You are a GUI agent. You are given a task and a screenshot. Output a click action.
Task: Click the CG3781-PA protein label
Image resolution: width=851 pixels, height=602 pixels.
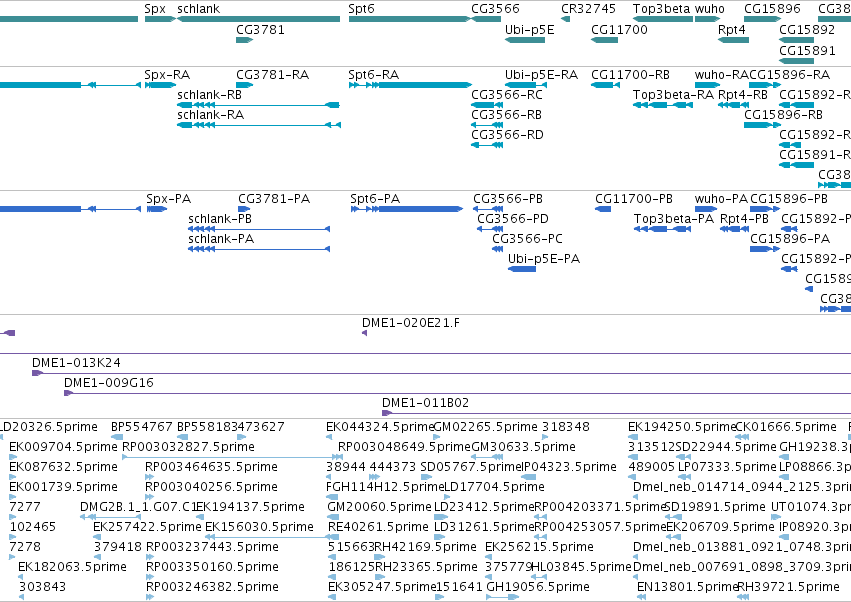[274, 199]
